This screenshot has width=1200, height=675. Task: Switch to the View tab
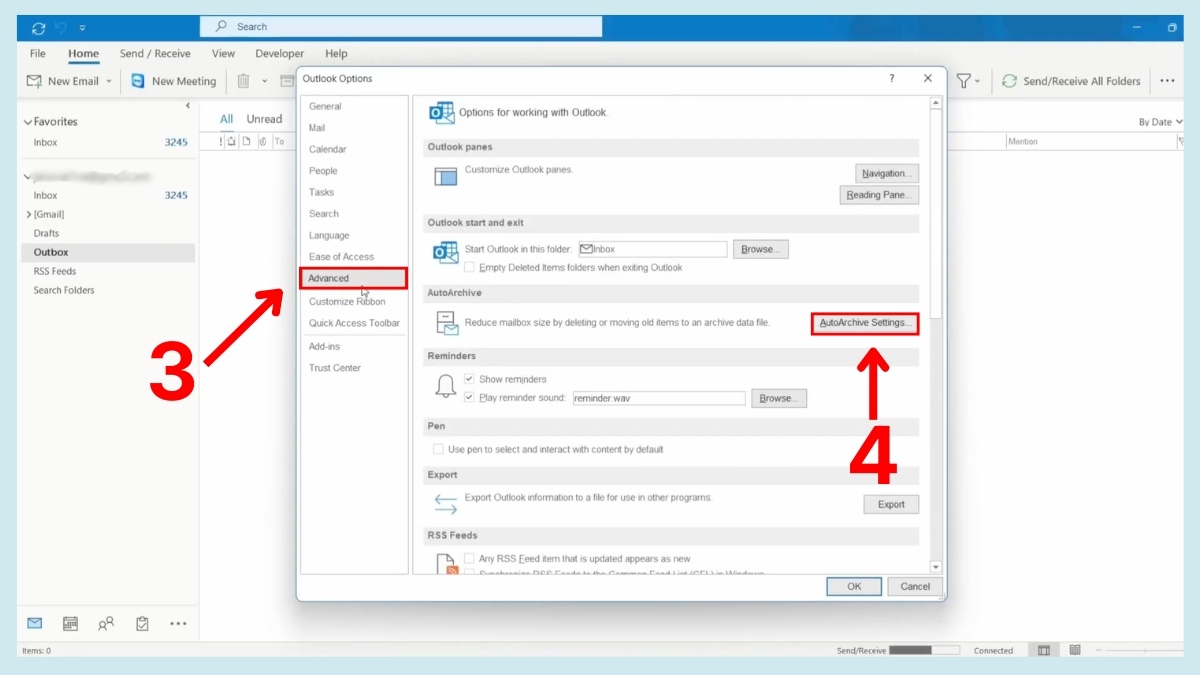point(223,53)
